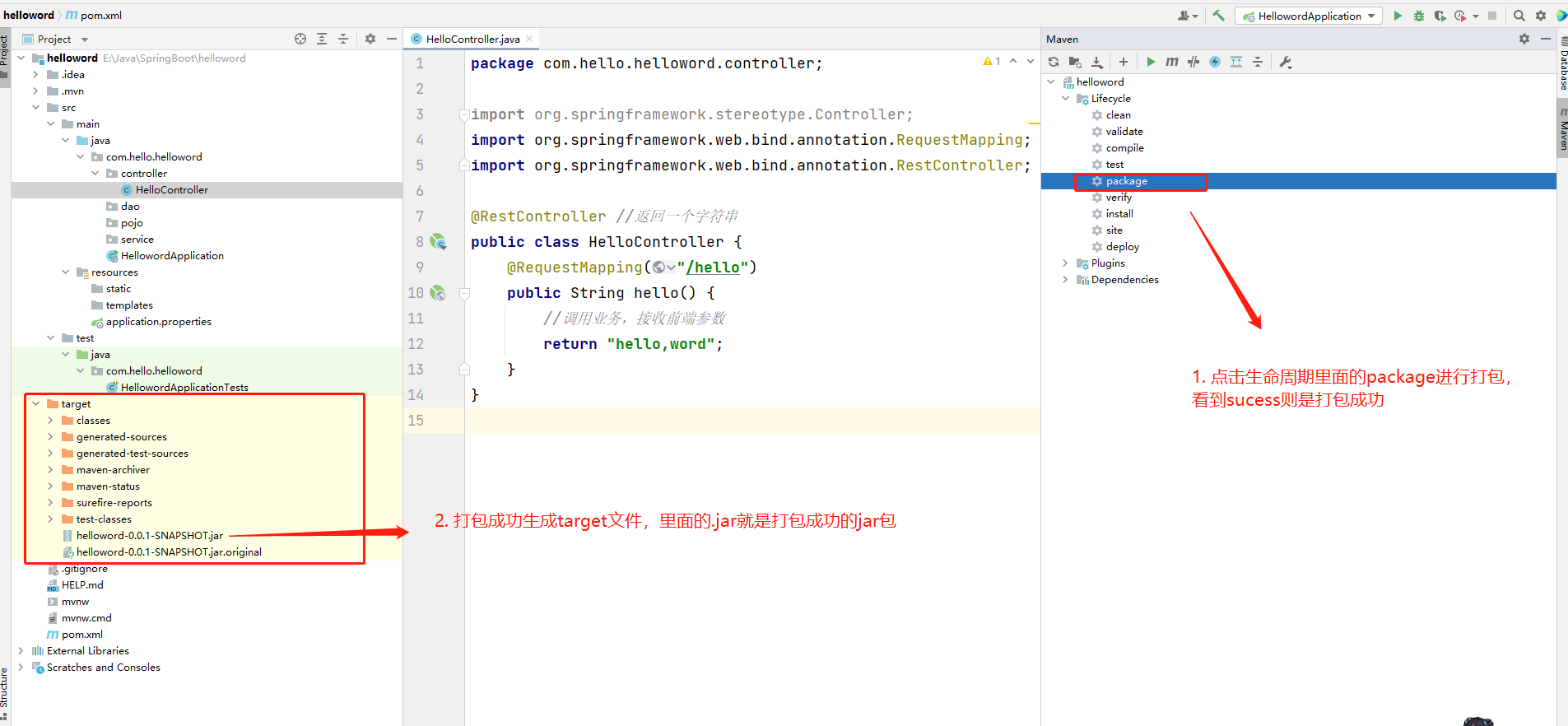
Task: Expand the classes folder
Action: (50, 420)
